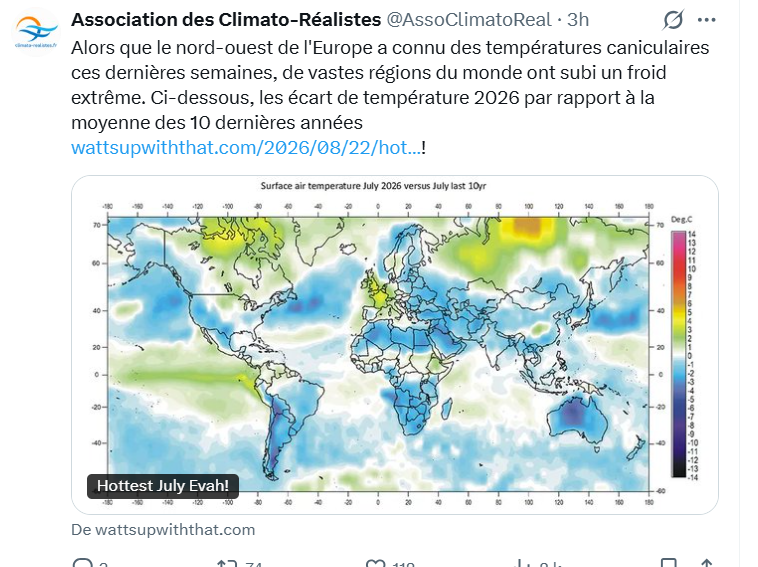Open the temperature anomaly world map image
Image resolution: width=758 pixels, height=567 pixels.
394,344
